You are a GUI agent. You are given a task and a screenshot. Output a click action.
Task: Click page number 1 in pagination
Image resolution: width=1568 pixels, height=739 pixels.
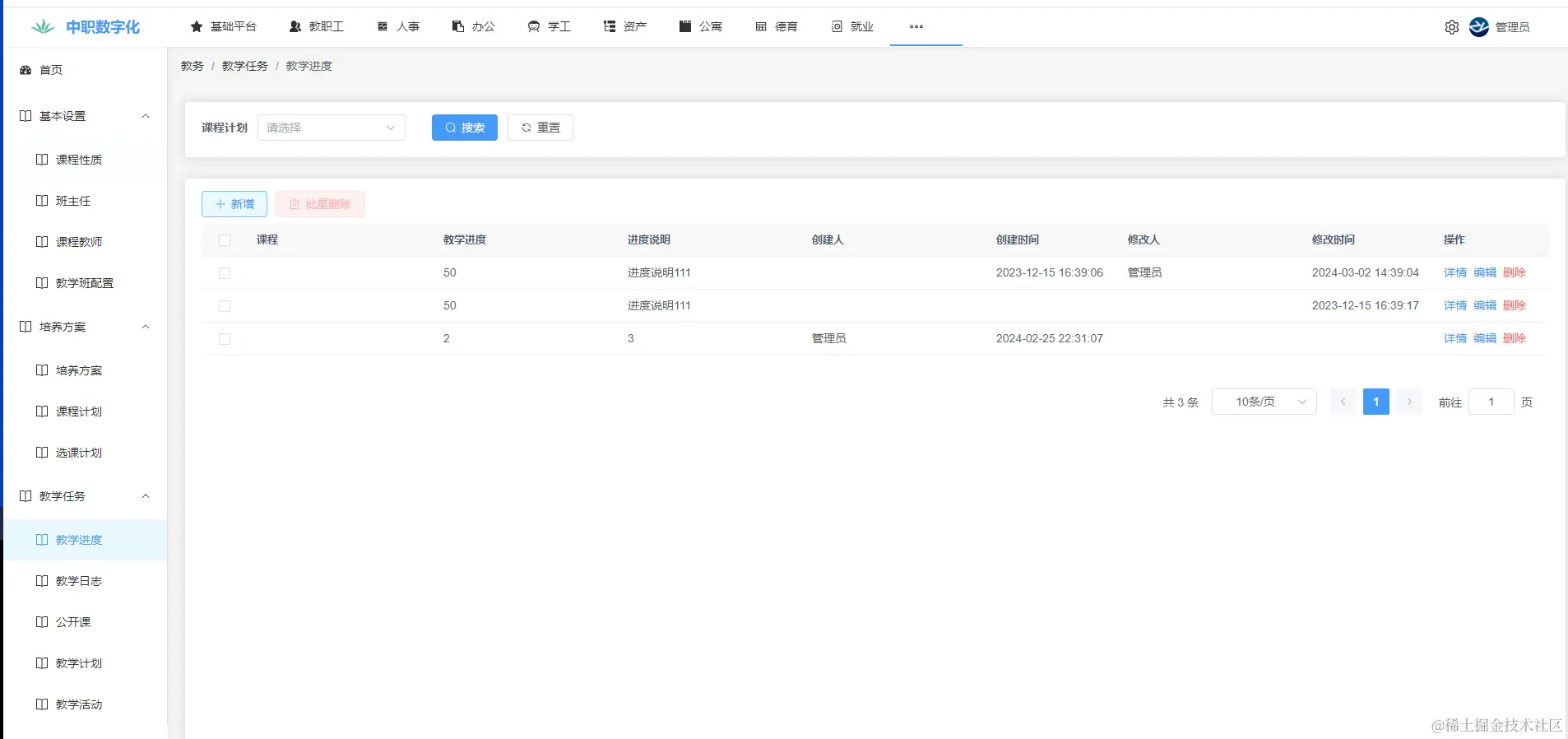pos(1376,402)
